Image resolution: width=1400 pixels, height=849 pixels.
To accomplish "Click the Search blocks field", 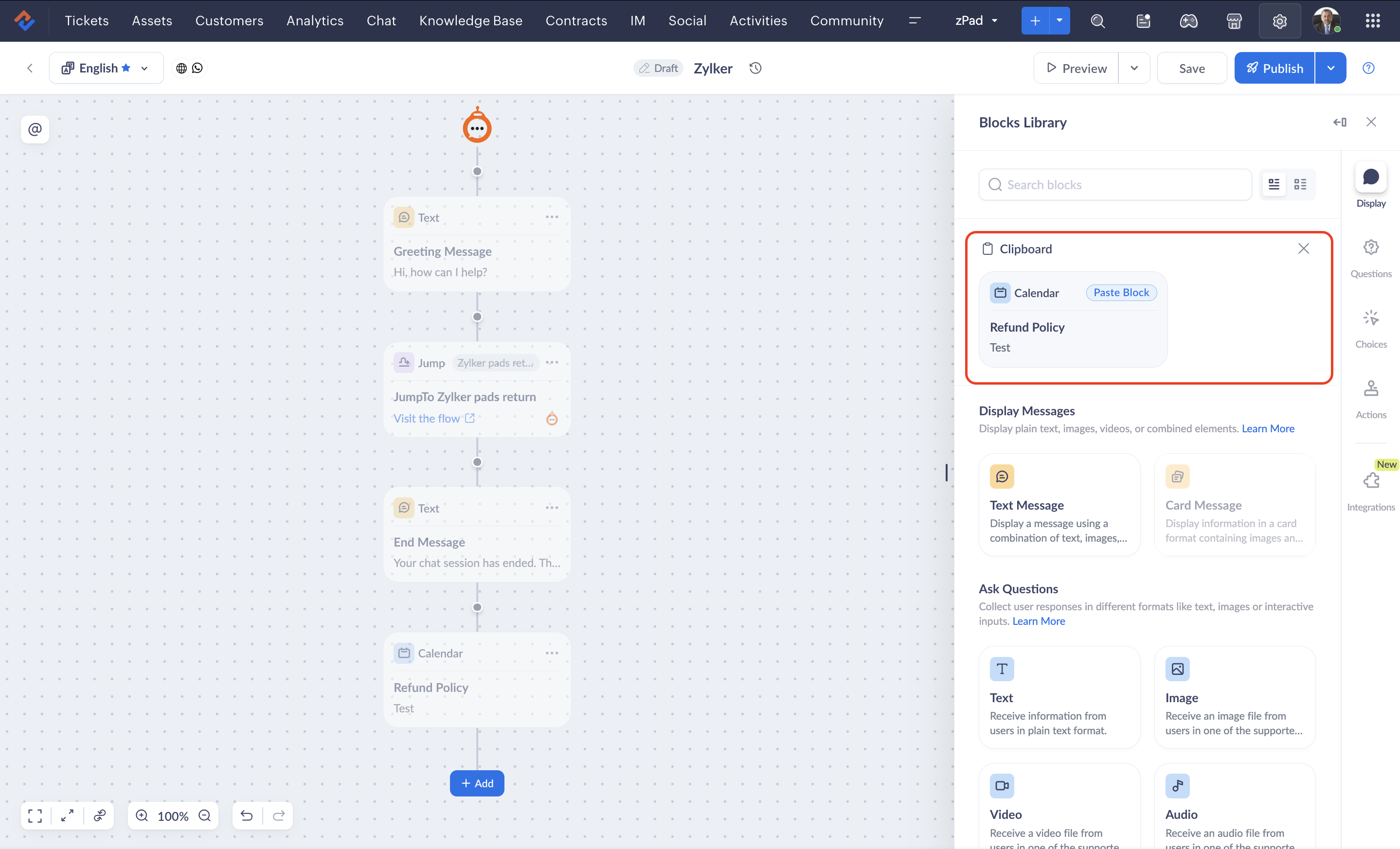I will click(1115, 185).
